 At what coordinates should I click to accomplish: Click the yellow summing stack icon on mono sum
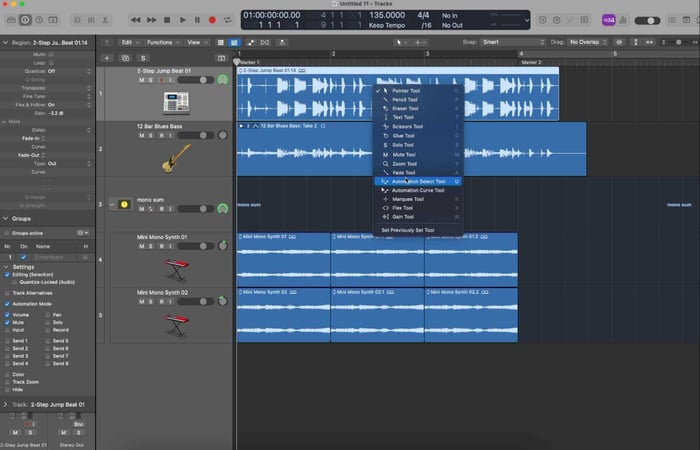[124, 204]
